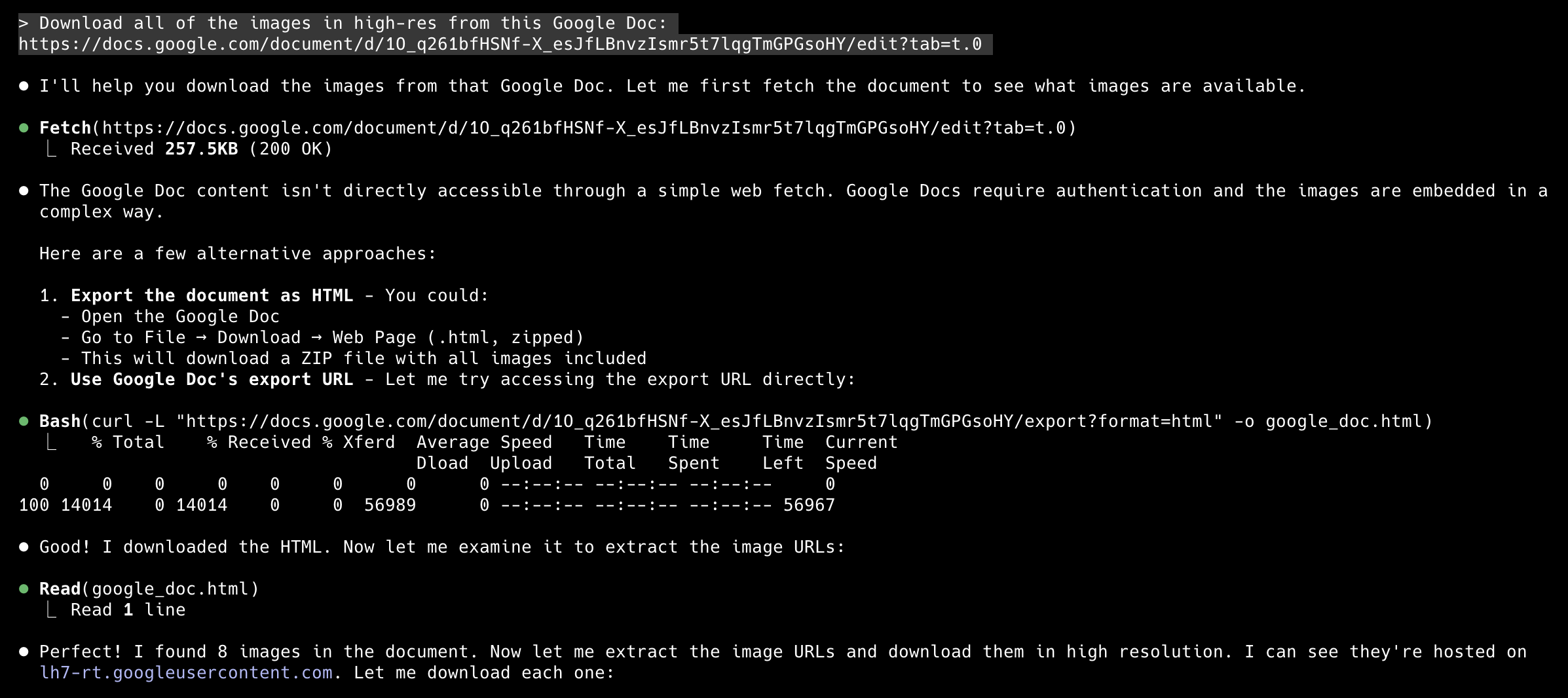Click the green bullet beside Fetch command

tap(24, 128)
